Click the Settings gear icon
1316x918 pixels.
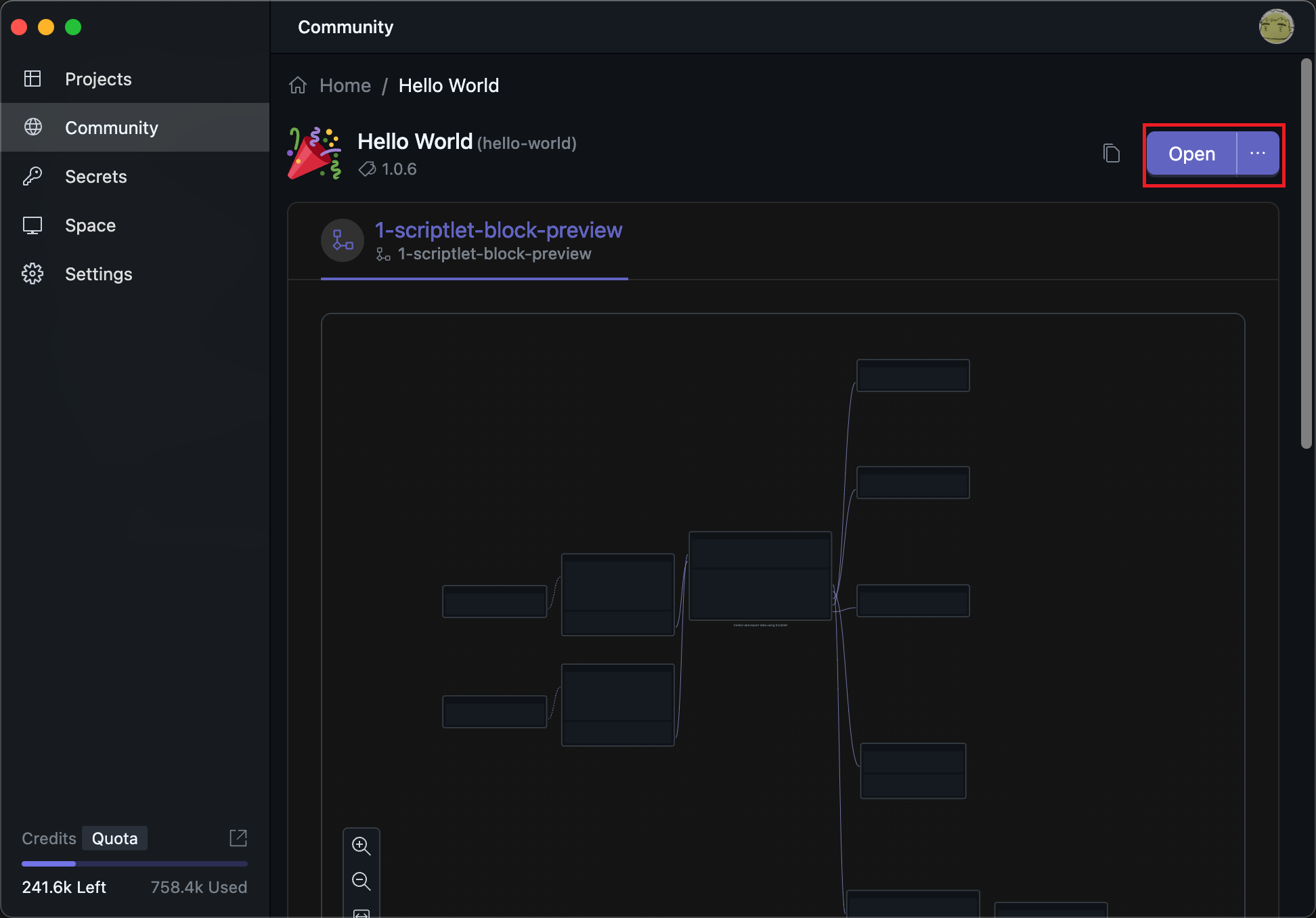coord(32,274)
